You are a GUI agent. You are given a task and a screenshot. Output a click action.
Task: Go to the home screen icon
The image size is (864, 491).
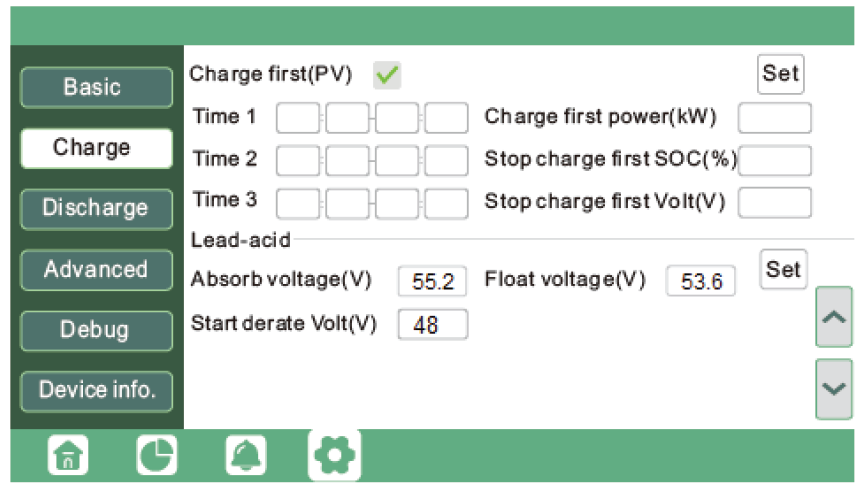69,457
